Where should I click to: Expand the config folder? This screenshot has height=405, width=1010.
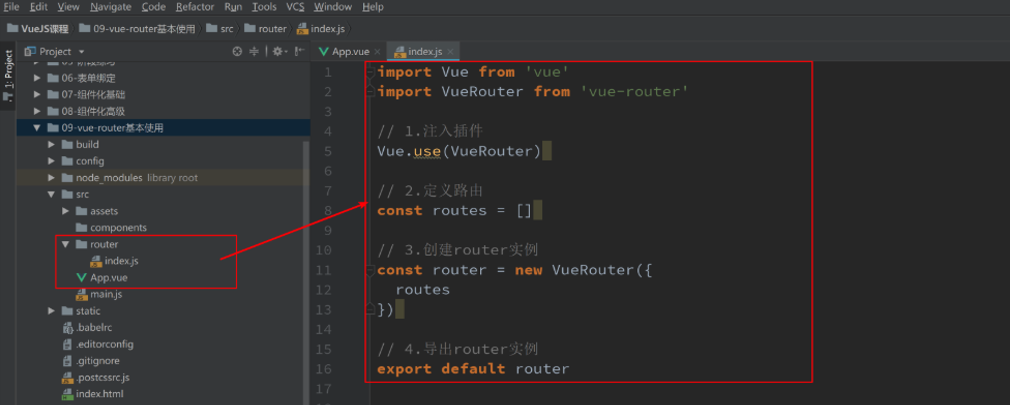click(51, 162)
